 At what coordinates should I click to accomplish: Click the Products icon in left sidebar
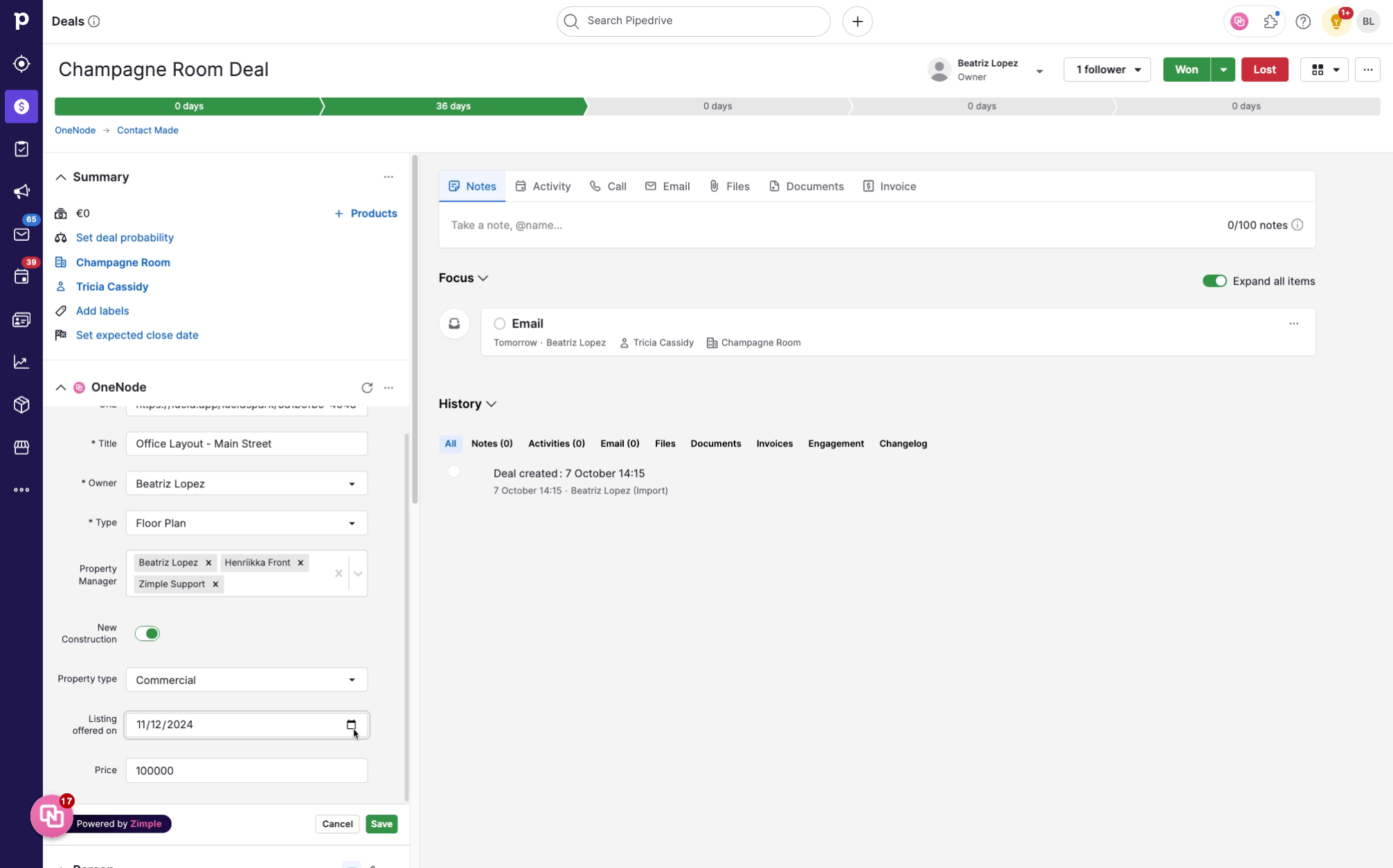click(x=22, y=404)
